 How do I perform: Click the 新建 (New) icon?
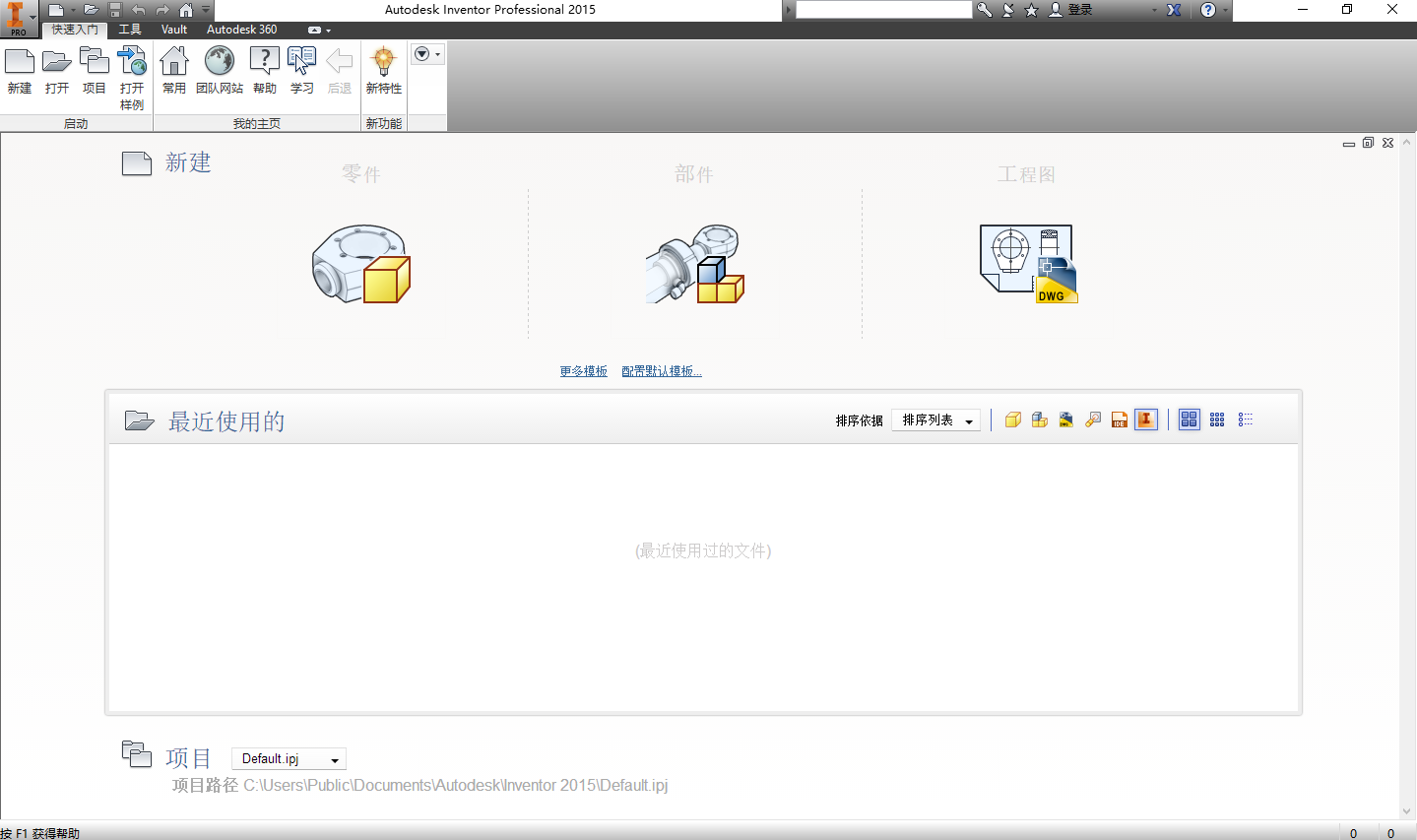[19, 67]
